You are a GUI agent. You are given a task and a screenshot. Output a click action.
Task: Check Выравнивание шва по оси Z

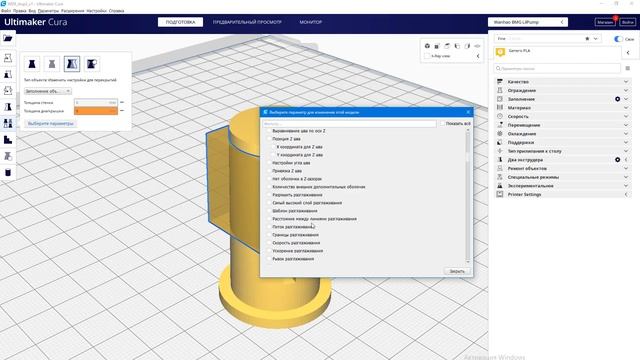[269, 131]
